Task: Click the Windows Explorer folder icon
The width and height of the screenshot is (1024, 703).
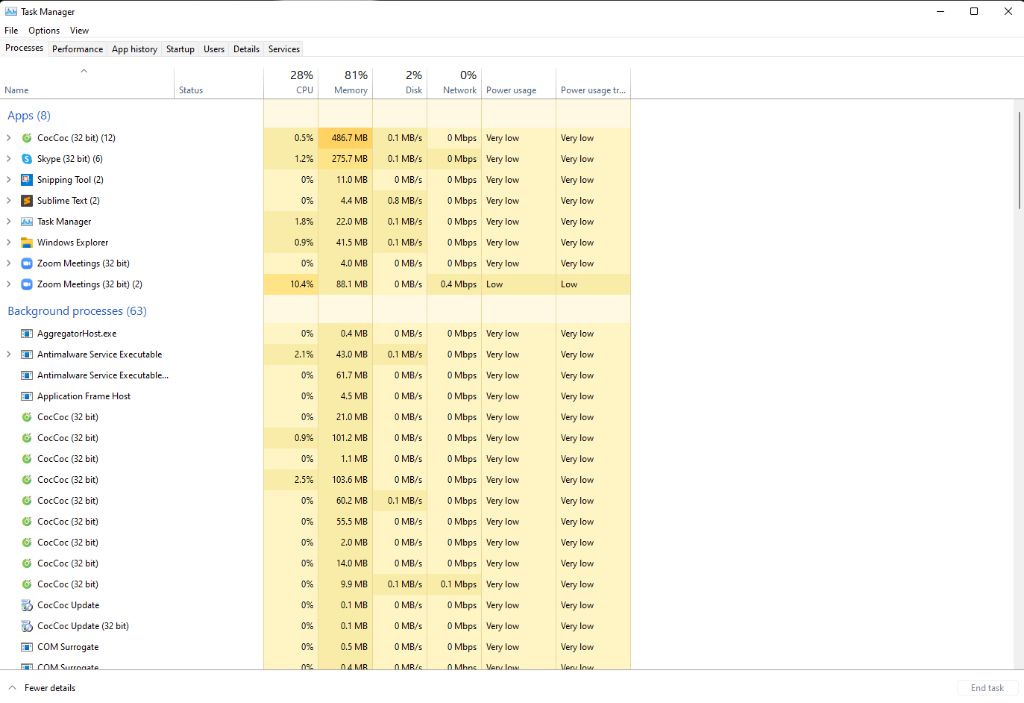Action: coord(27,242)
